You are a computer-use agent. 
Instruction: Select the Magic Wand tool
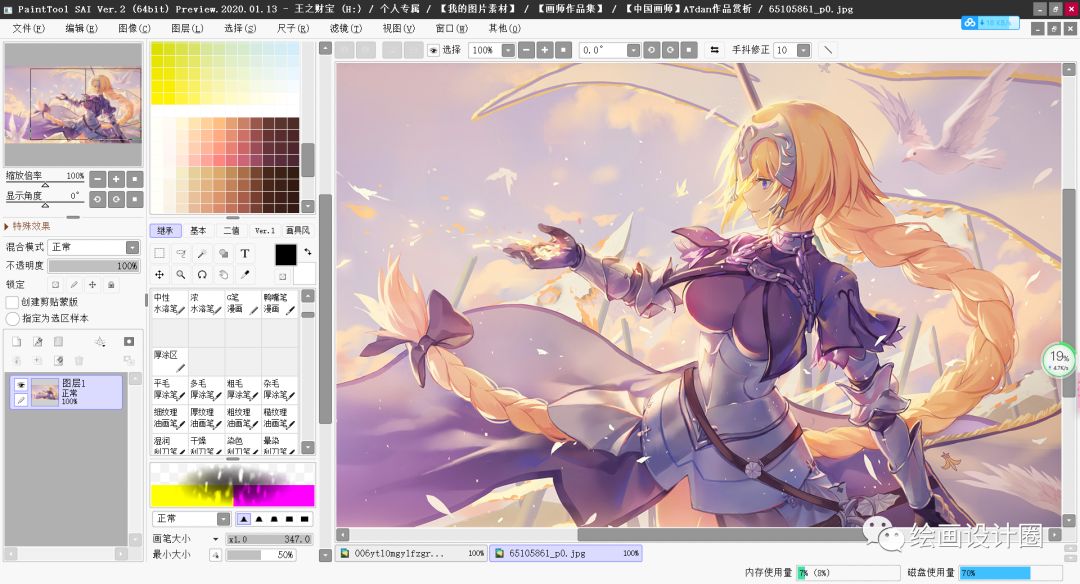[202, 253]
